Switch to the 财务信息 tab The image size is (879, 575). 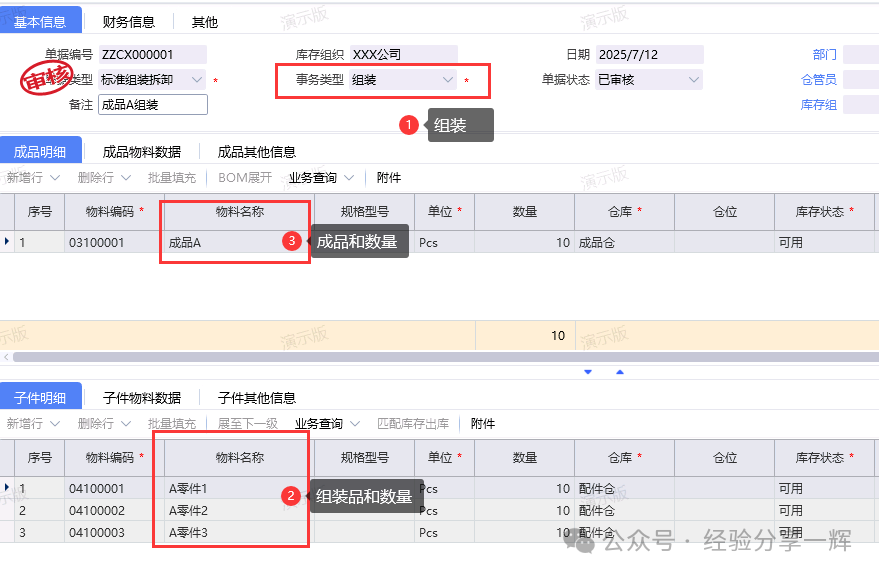click(128, 21)
